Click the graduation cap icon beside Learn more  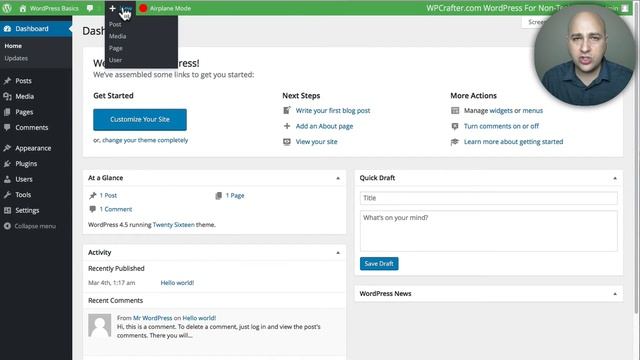click(x=455, y=142)
